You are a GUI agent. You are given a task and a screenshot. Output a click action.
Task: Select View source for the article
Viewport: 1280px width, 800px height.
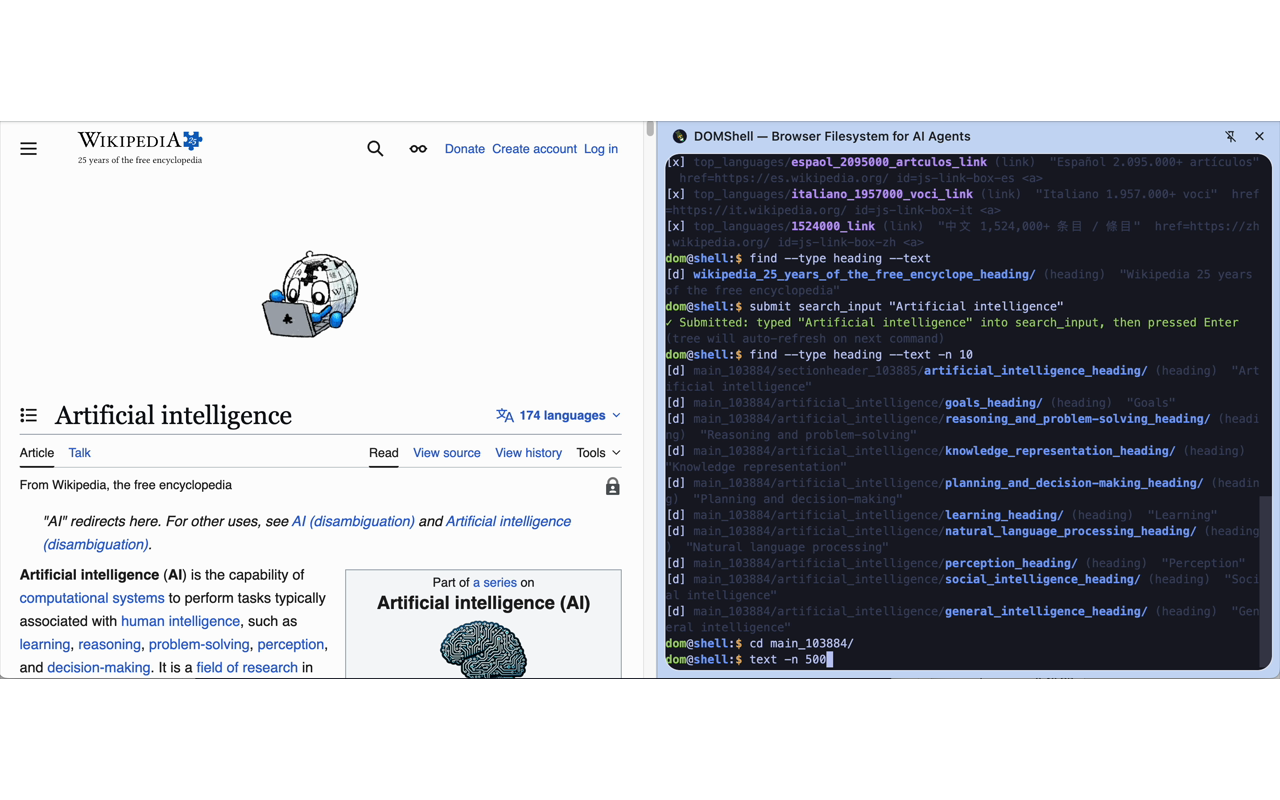[x=446, y=452]
